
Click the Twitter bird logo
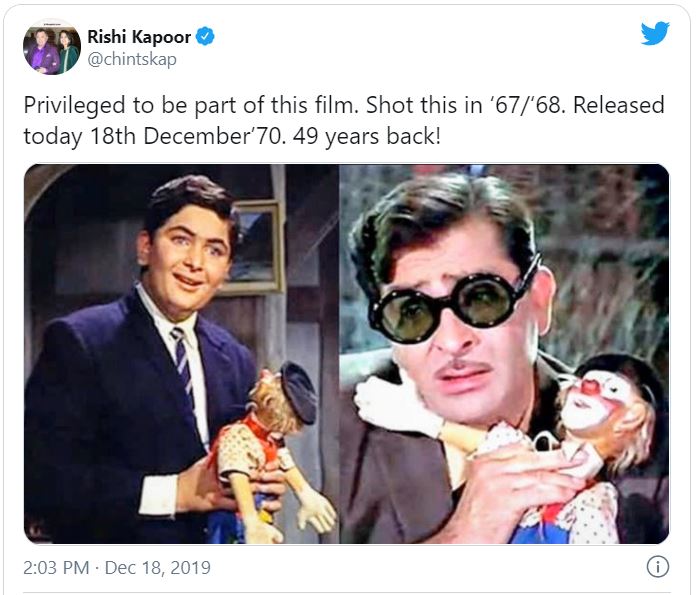655,34
